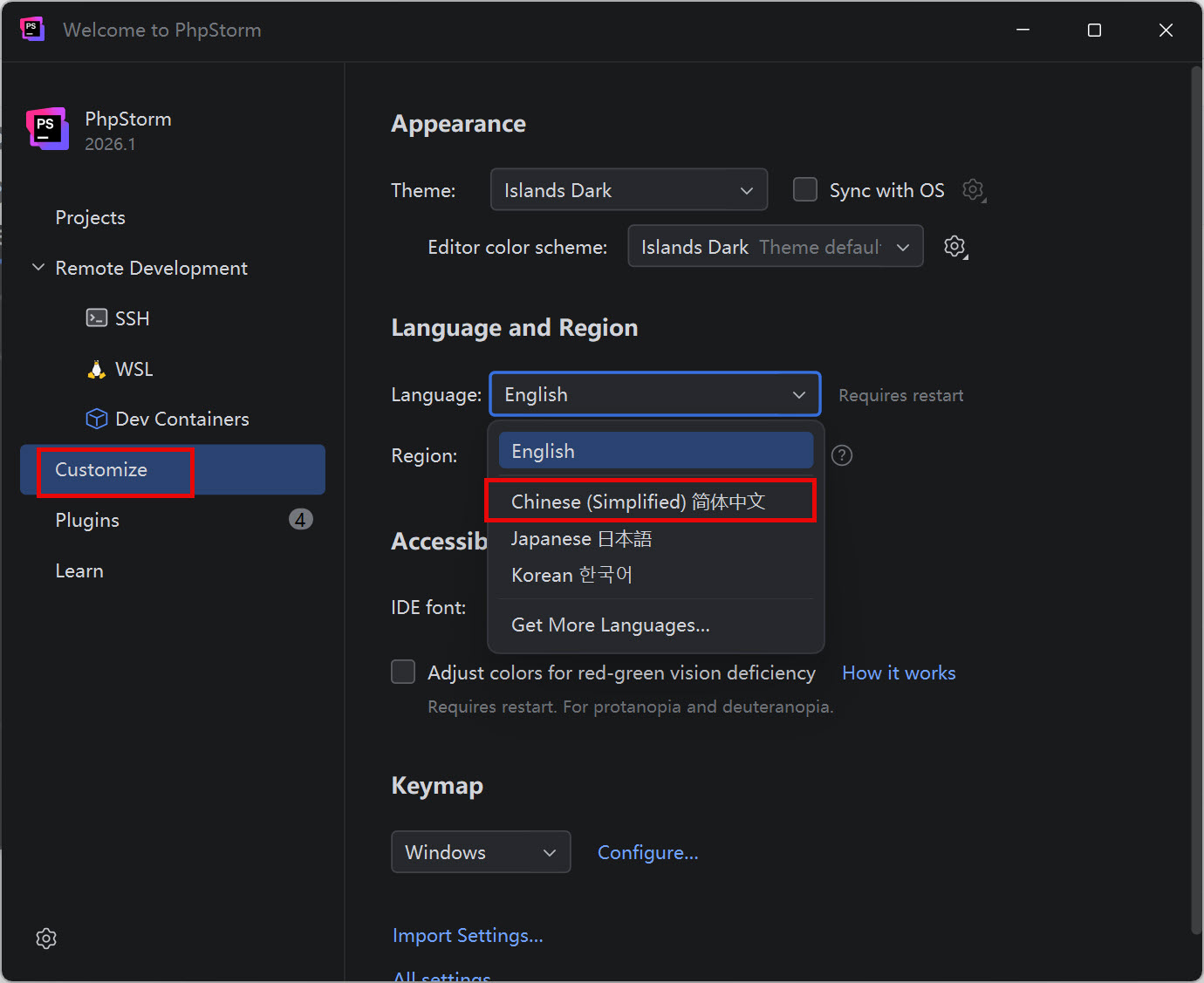The image size is (1204, 983).
Task: Click the PhpStorm logo in sidebar
Action: point(47,129)
